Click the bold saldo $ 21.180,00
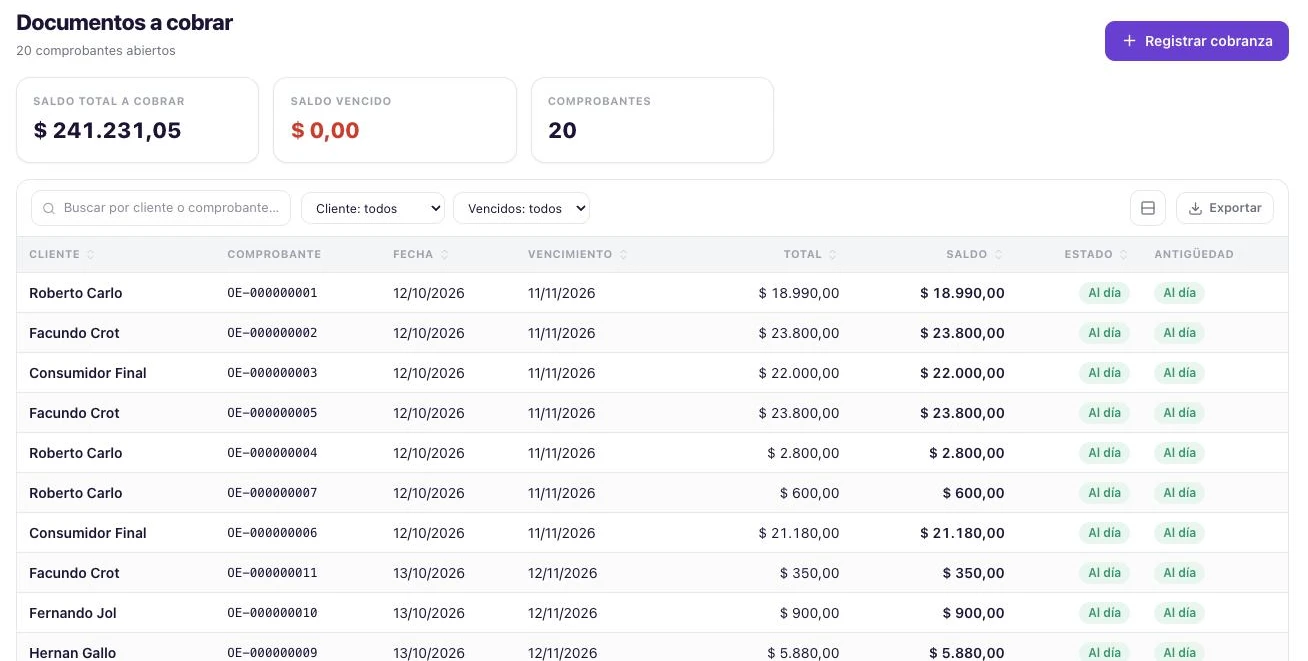 [963, 533]
